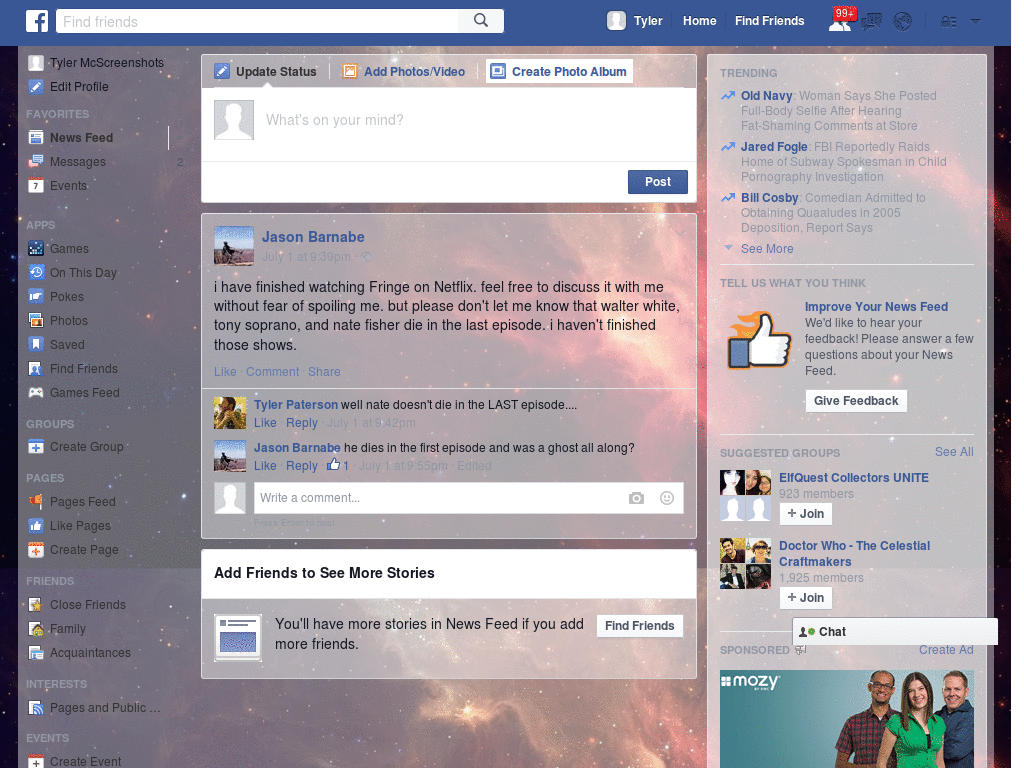Click the Improve Your News Feed link
The height and width of the screenshot is (768, 1024).
(876, 306)
